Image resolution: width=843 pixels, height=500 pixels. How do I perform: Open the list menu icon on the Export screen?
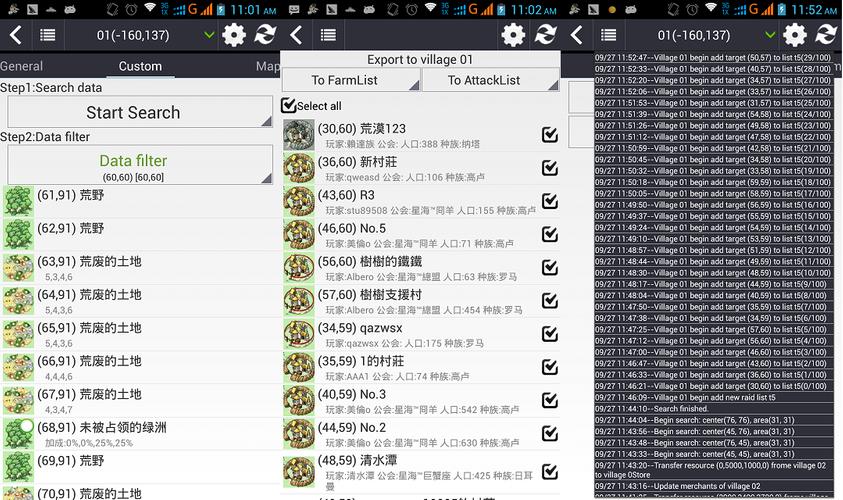click(328, 35)
